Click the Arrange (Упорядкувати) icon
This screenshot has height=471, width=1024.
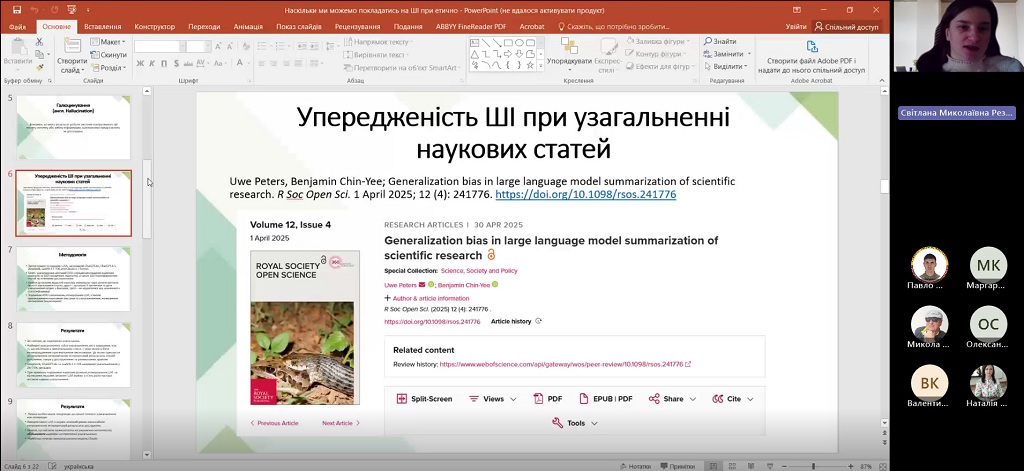568,47
